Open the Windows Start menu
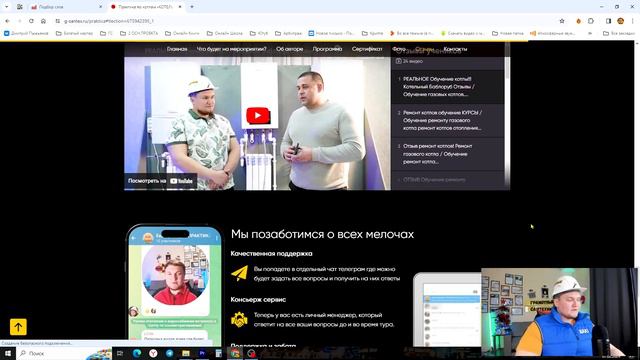The height and width of the screenshot is (360, 640). (8, 353)
